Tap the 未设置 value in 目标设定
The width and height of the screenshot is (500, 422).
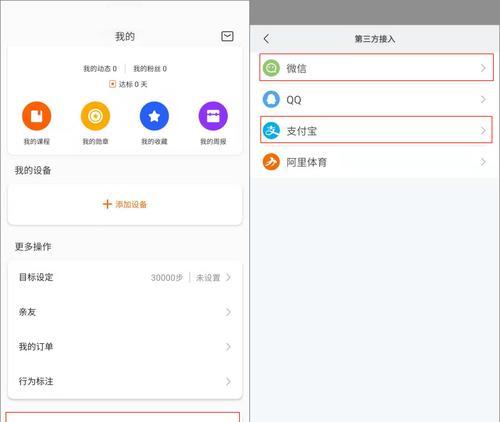coord(208,278)
